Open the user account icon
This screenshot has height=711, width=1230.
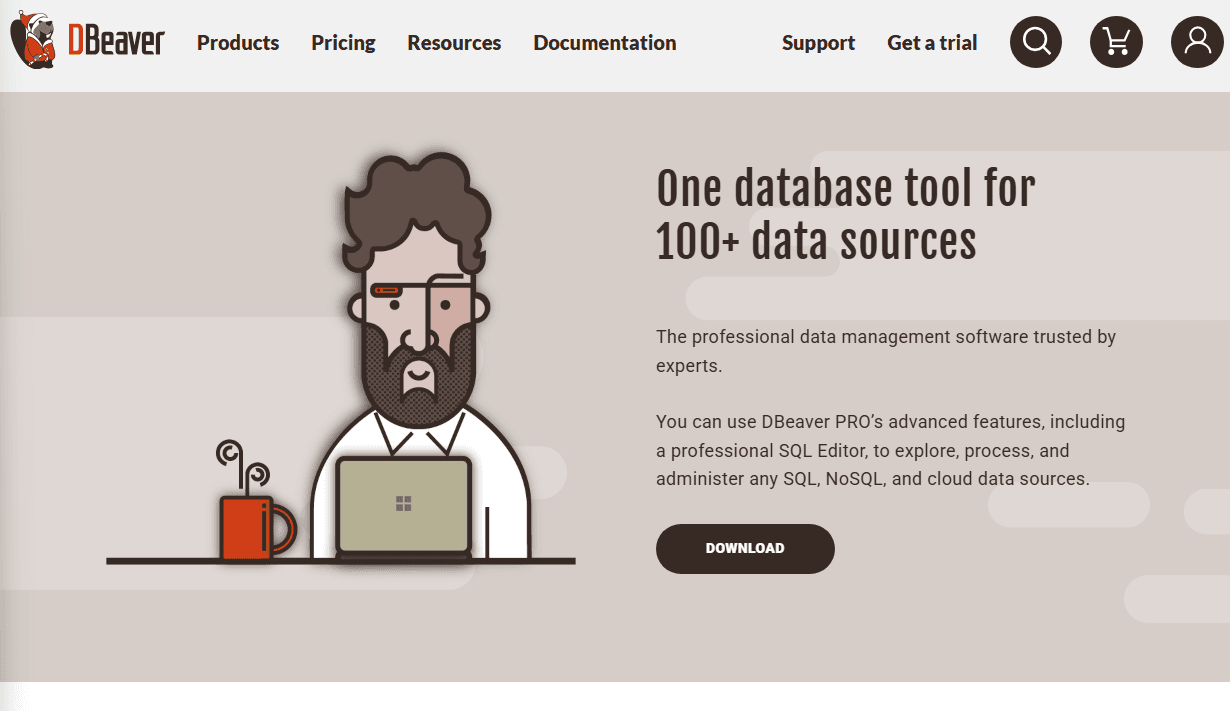click(x=1197, y=42)
